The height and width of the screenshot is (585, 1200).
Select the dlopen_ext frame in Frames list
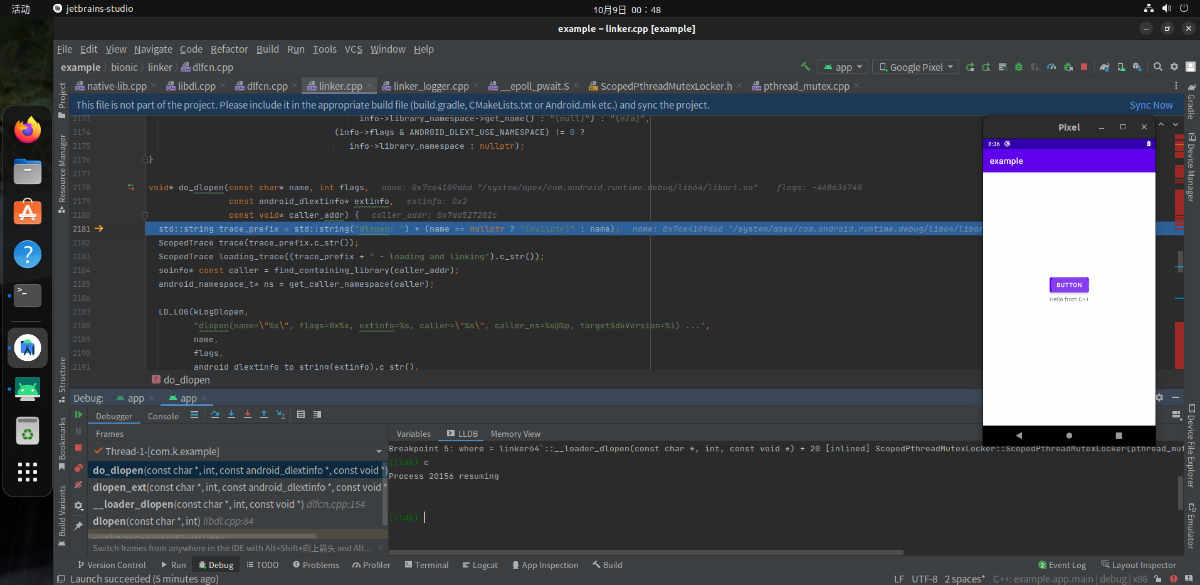[237, 487]
